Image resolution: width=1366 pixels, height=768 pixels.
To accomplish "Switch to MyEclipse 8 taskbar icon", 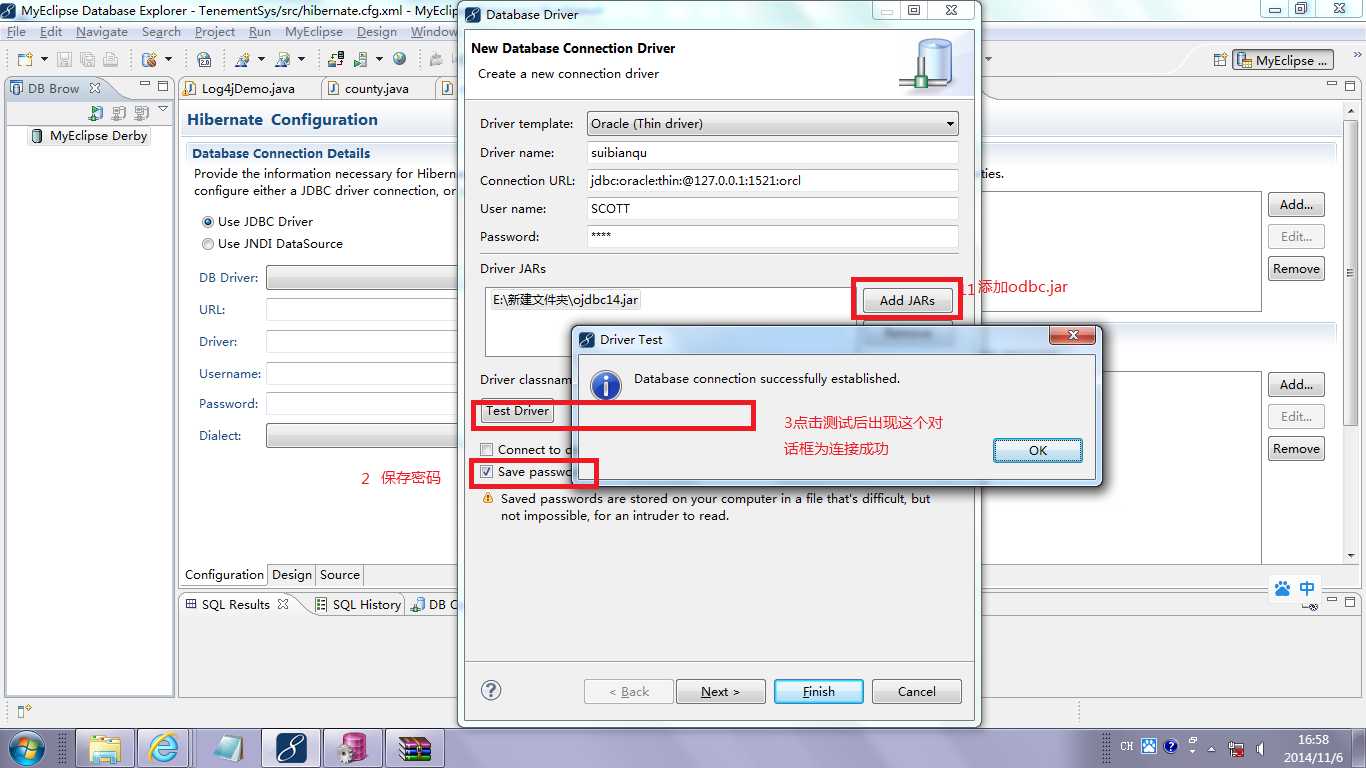I will tap(291, 748).
